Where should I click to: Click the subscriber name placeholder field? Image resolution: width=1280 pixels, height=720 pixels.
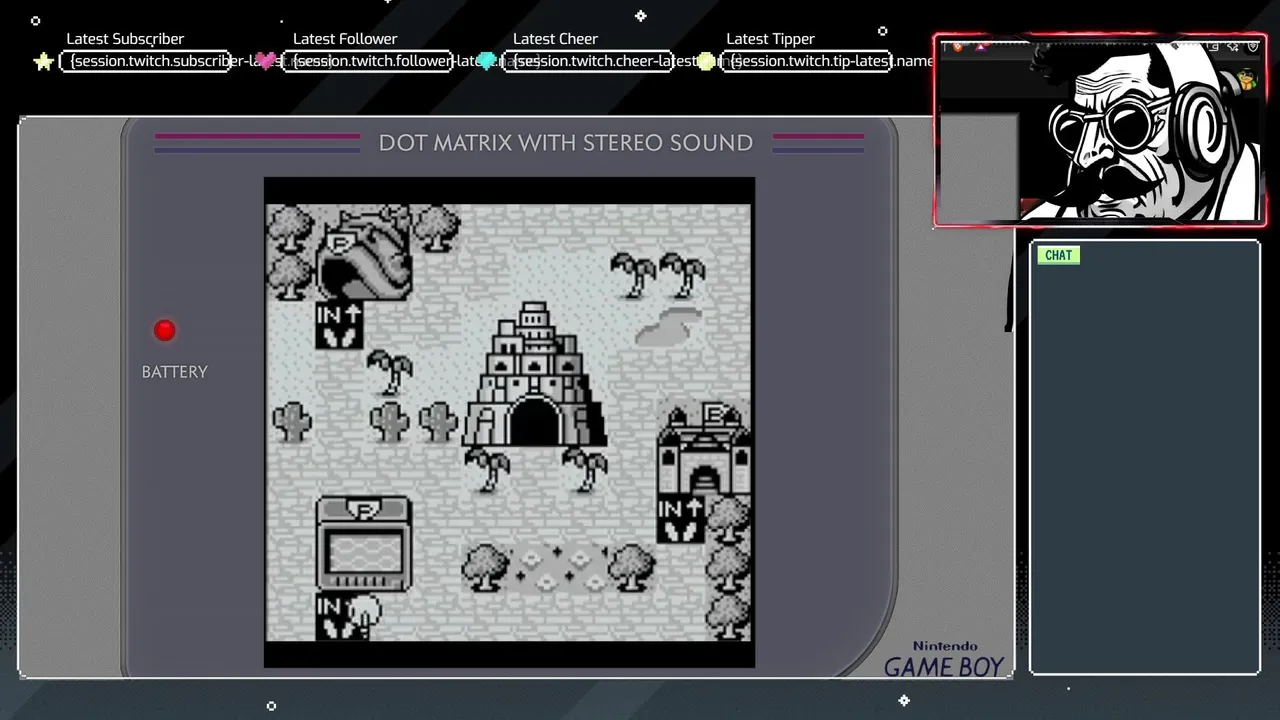coord(146,61)
